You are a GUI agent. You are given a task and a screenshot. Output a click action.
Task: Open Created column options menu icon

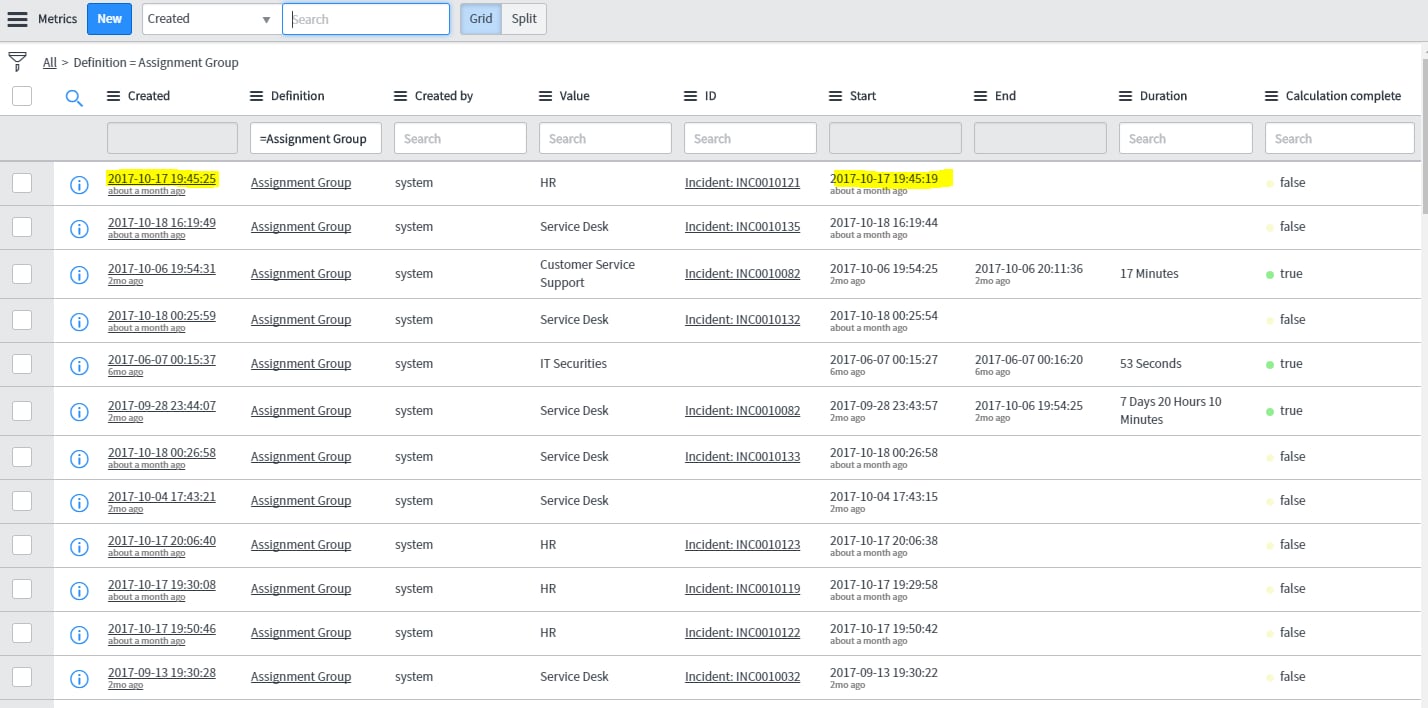pos(114,96)
